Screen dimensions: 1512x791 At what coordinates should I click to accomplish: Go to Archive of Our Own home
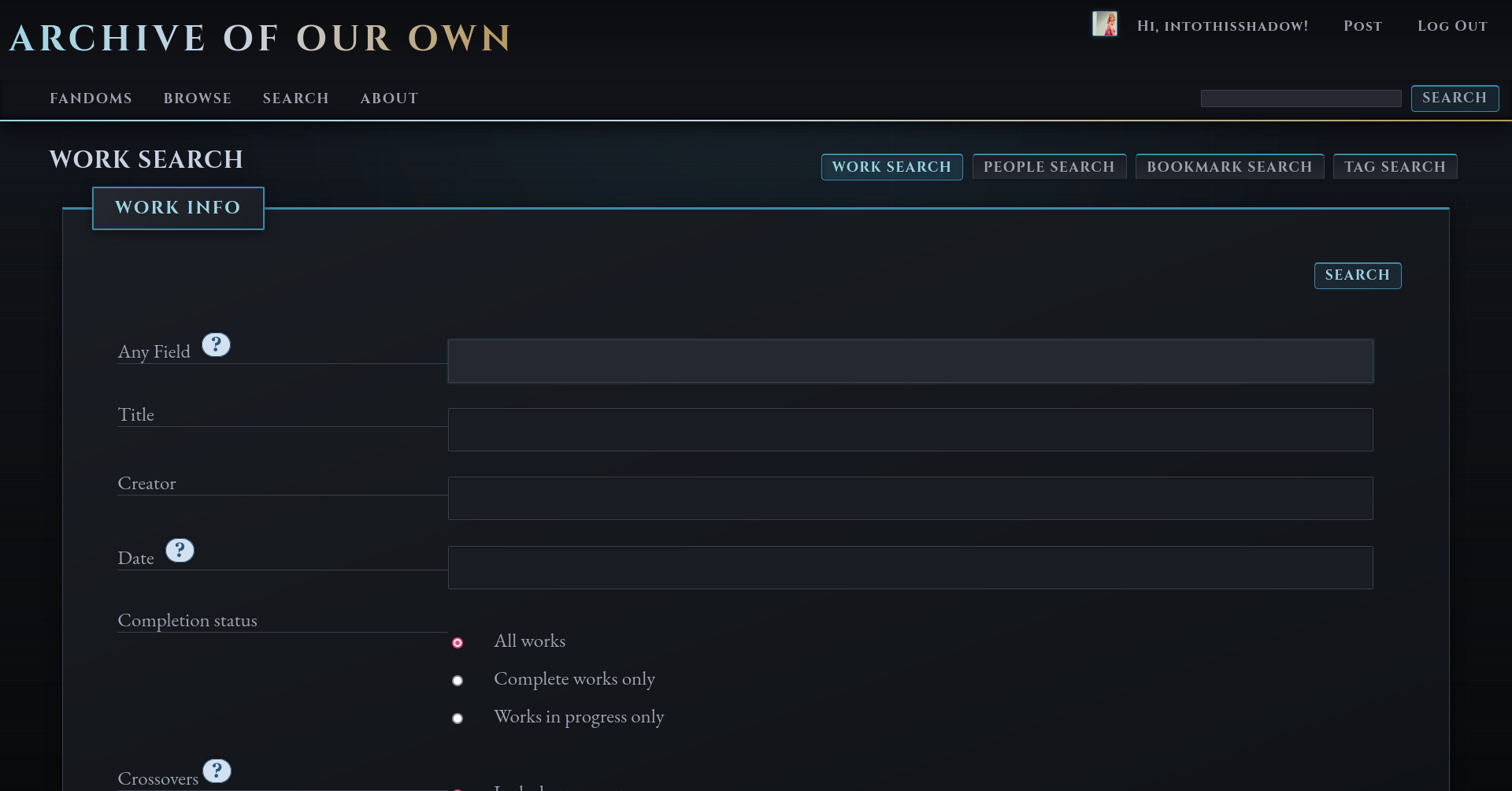261,38
